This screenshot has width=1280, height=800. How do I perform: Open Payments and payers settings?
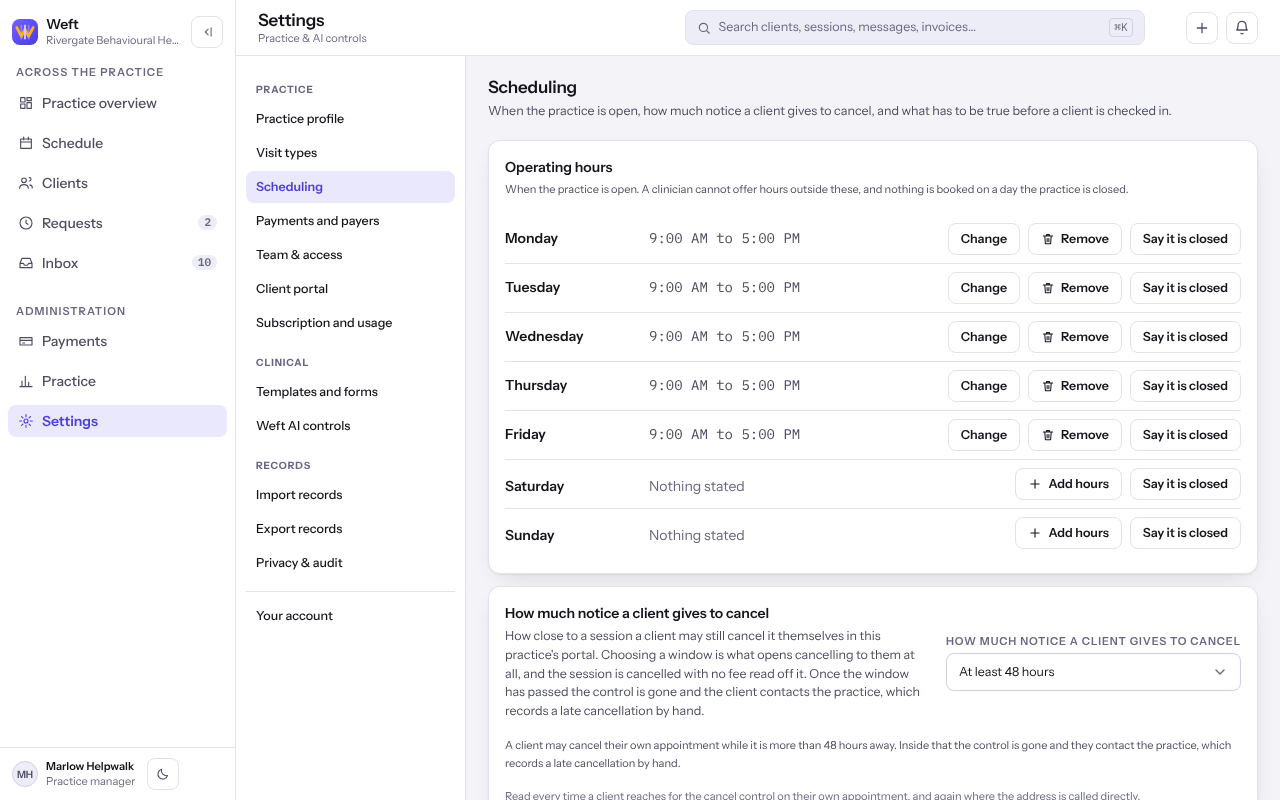tap(350, 221)
